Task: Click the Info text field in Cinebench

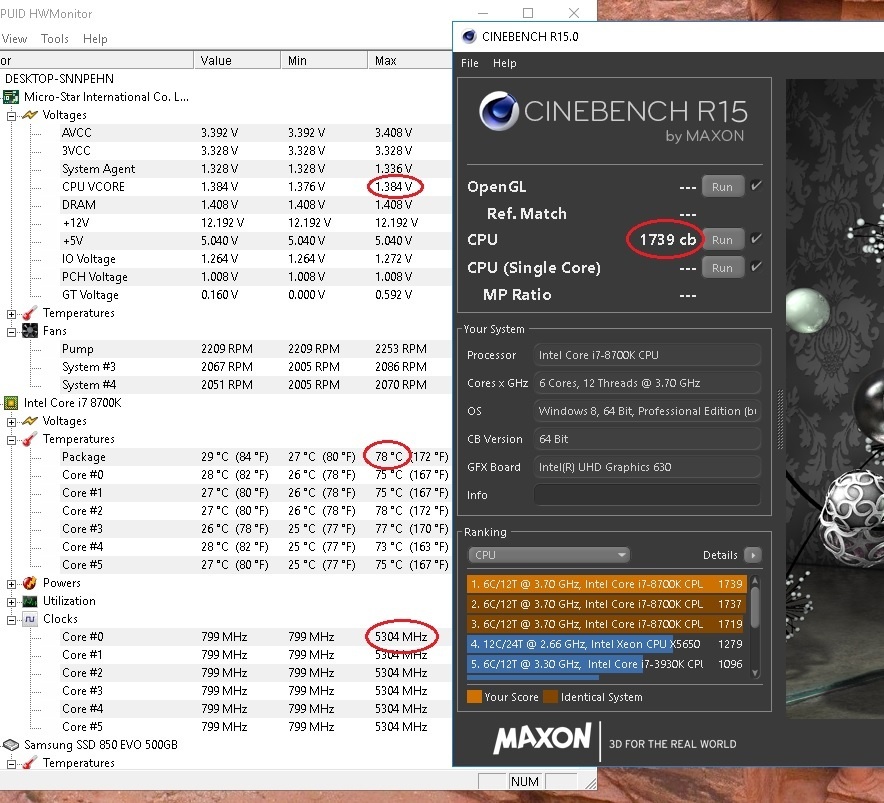Action: pyautogui.click(x=647, y=495)
